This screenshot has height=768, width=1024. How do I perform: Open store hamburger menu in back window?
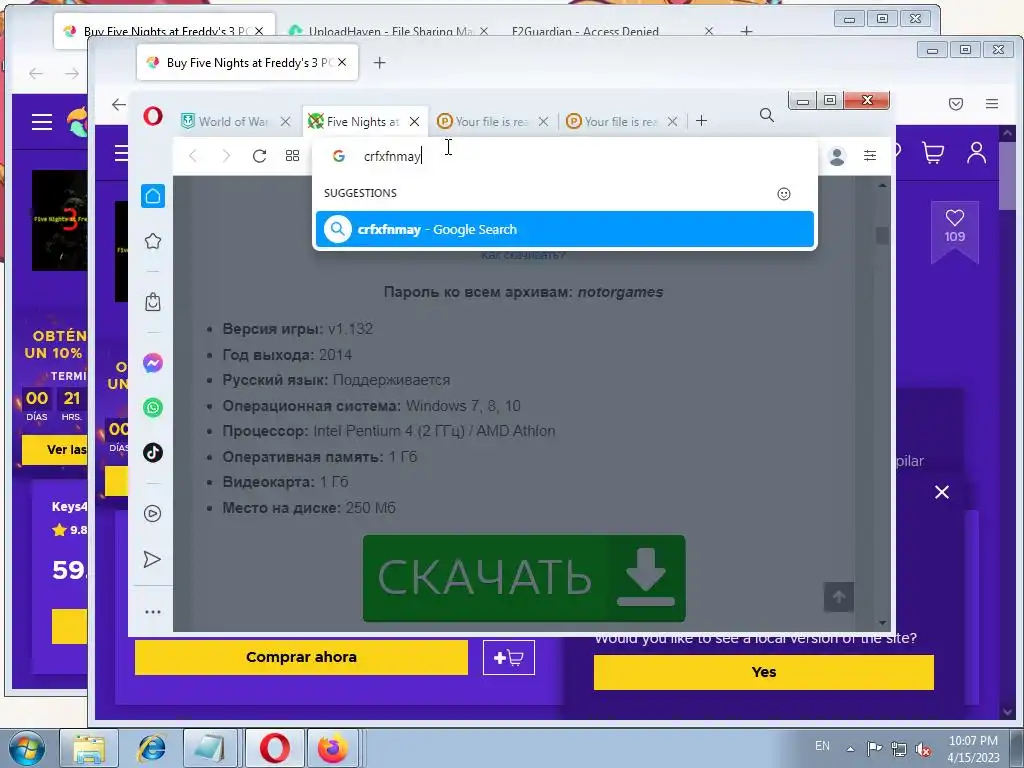coord(42,121)
